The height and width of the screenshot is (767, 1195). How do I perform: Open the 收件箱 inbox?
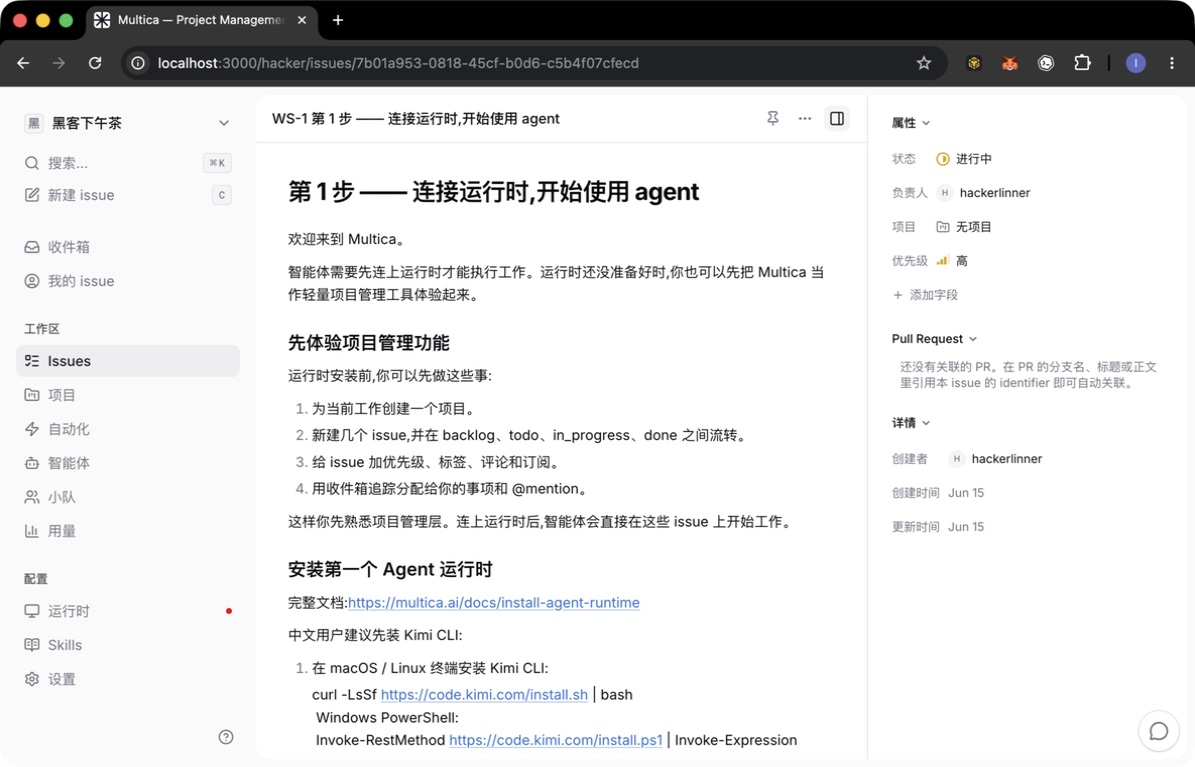(128, 247)
